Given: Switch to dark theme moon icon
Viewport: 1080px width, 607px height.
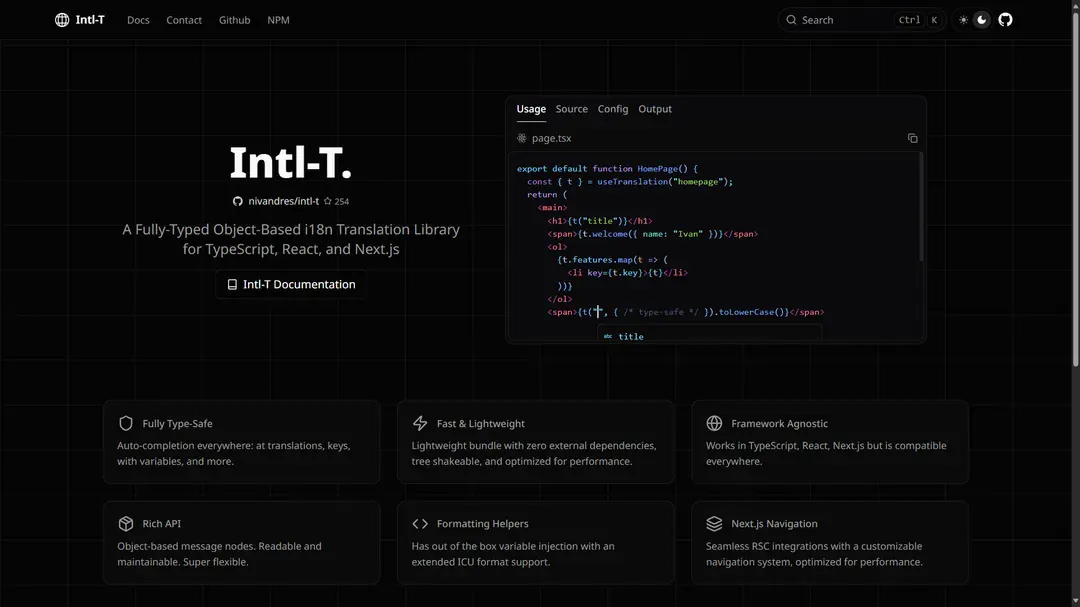Looking at the screenshot, I should (982, 20).
